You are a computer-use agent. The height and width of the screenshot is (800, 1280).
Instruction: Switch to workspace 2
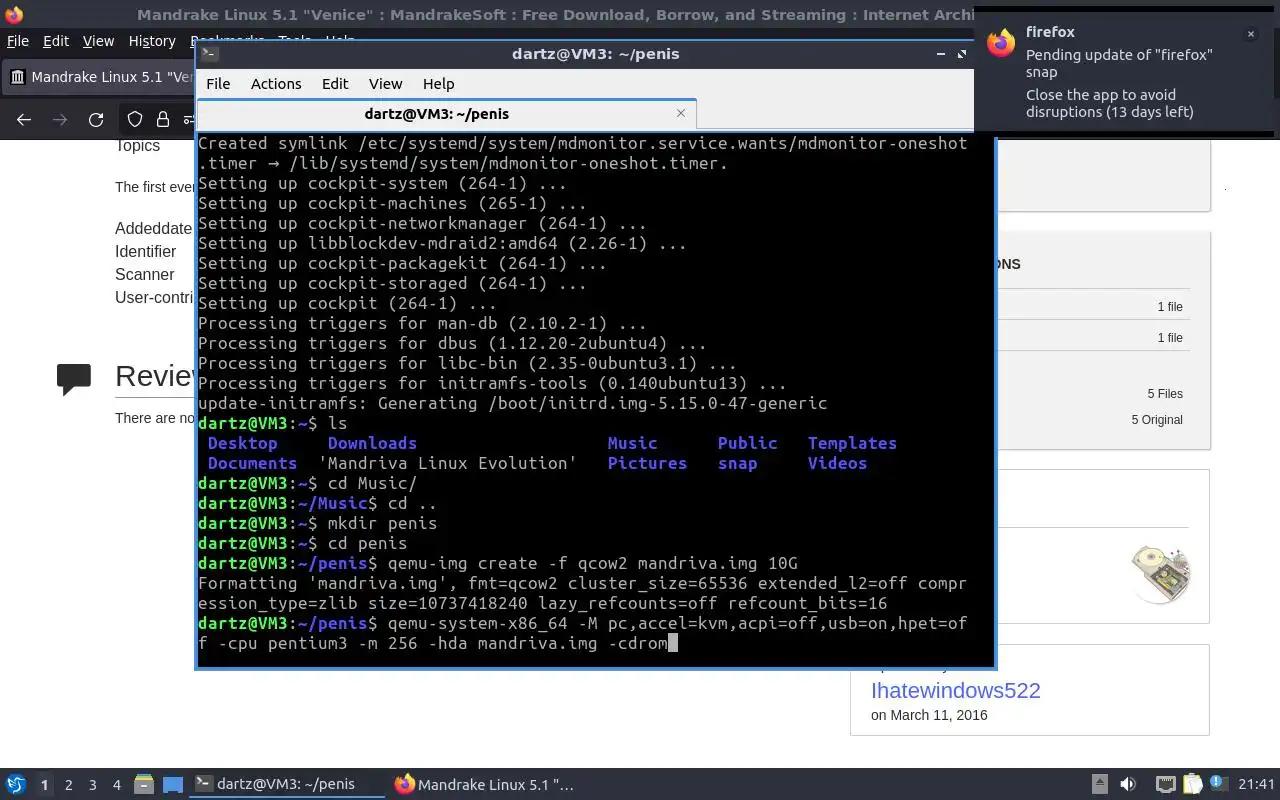click(x=69, y=785)
